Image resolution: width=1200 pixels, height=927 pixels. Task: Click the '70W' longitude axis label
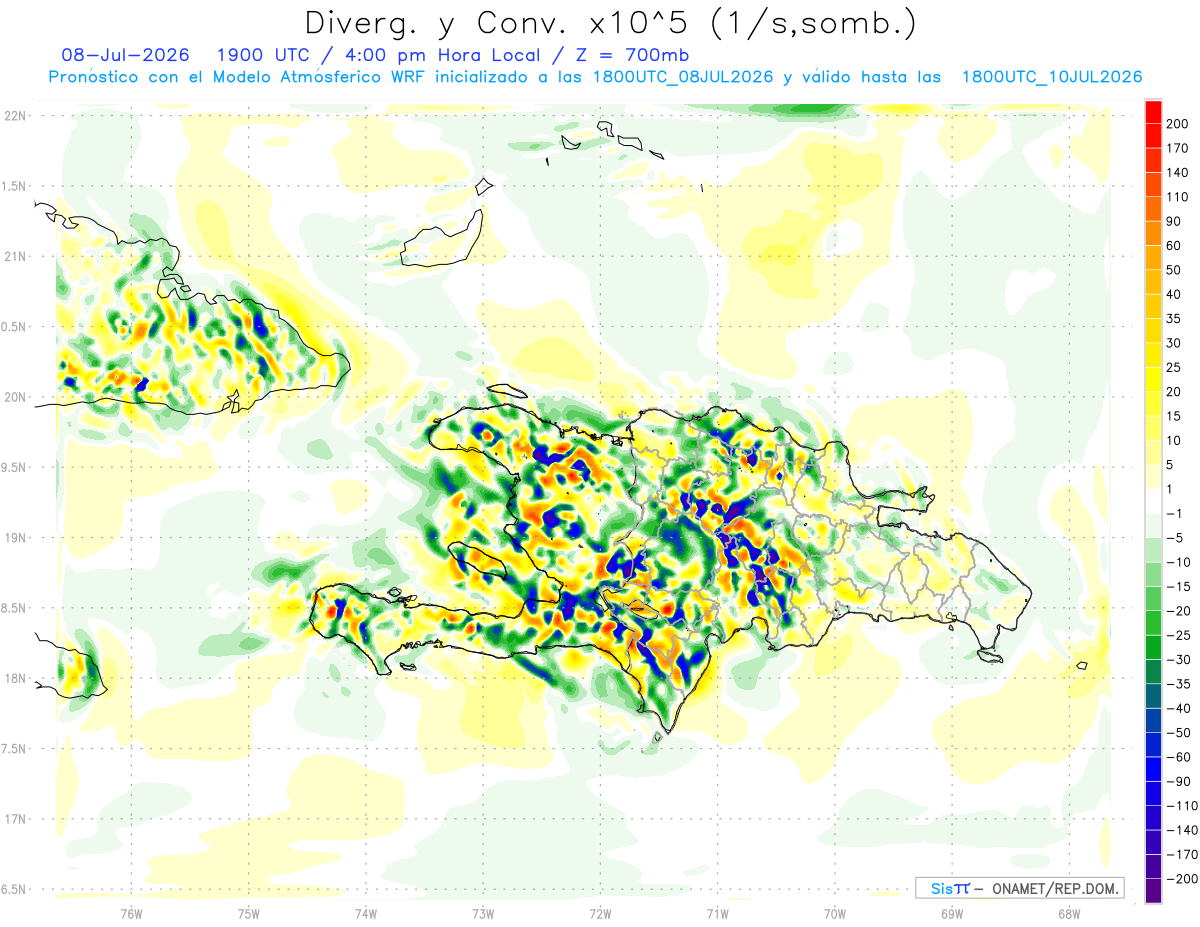(835, 912)
